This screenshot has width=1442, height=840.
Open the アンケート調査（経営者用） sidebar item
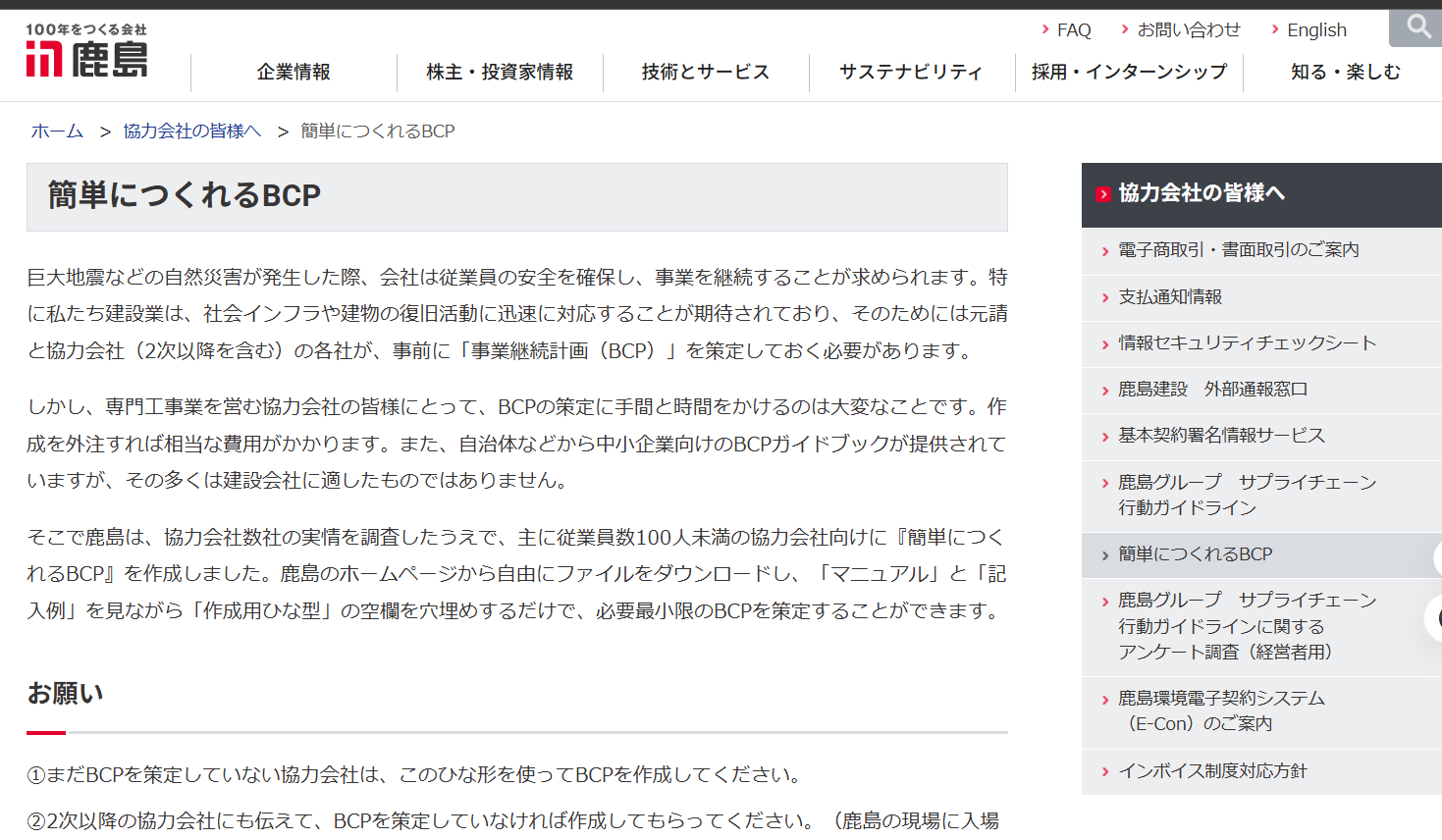pyautogui.click(x=1261, y=627)
